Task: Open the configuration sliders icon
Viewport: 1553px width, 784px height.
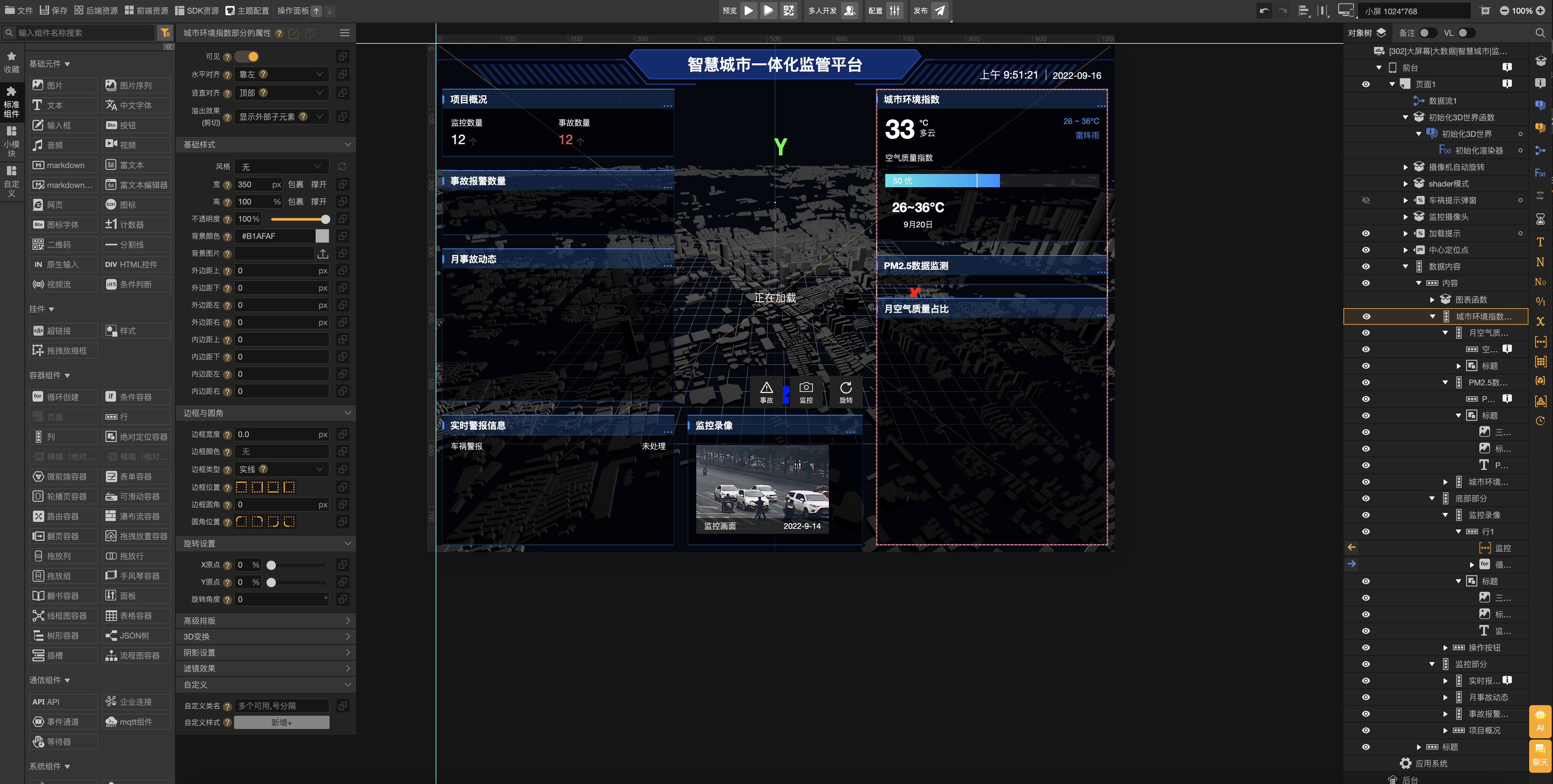Action: pyautogui.click(x=895, y=10)
